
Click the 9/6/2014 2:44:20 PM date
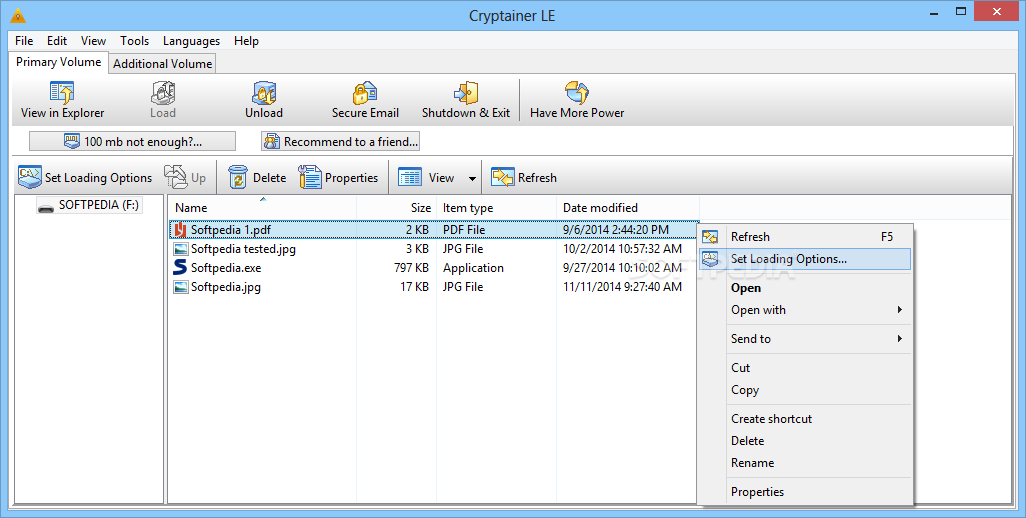pyautogui.click(x=616, y=230)
